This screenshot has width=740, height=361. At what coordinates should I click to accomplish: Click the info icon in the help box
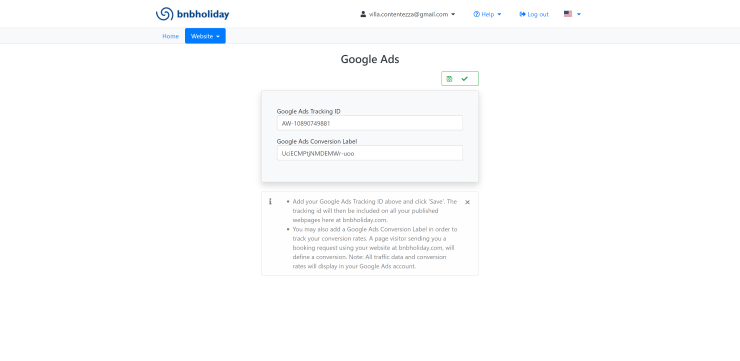tap(270, 201)
